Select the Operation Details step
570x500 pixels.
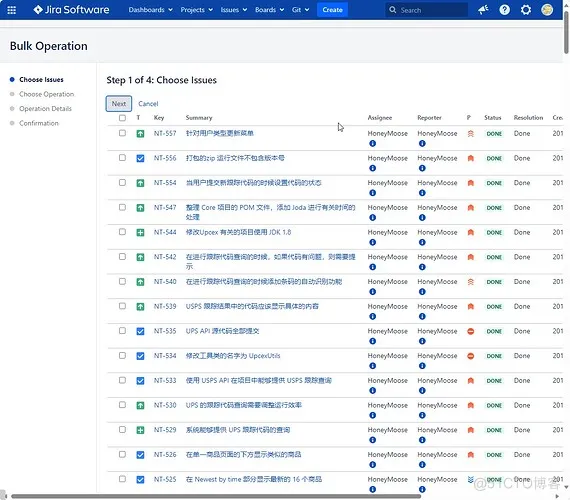coord(45,109)
